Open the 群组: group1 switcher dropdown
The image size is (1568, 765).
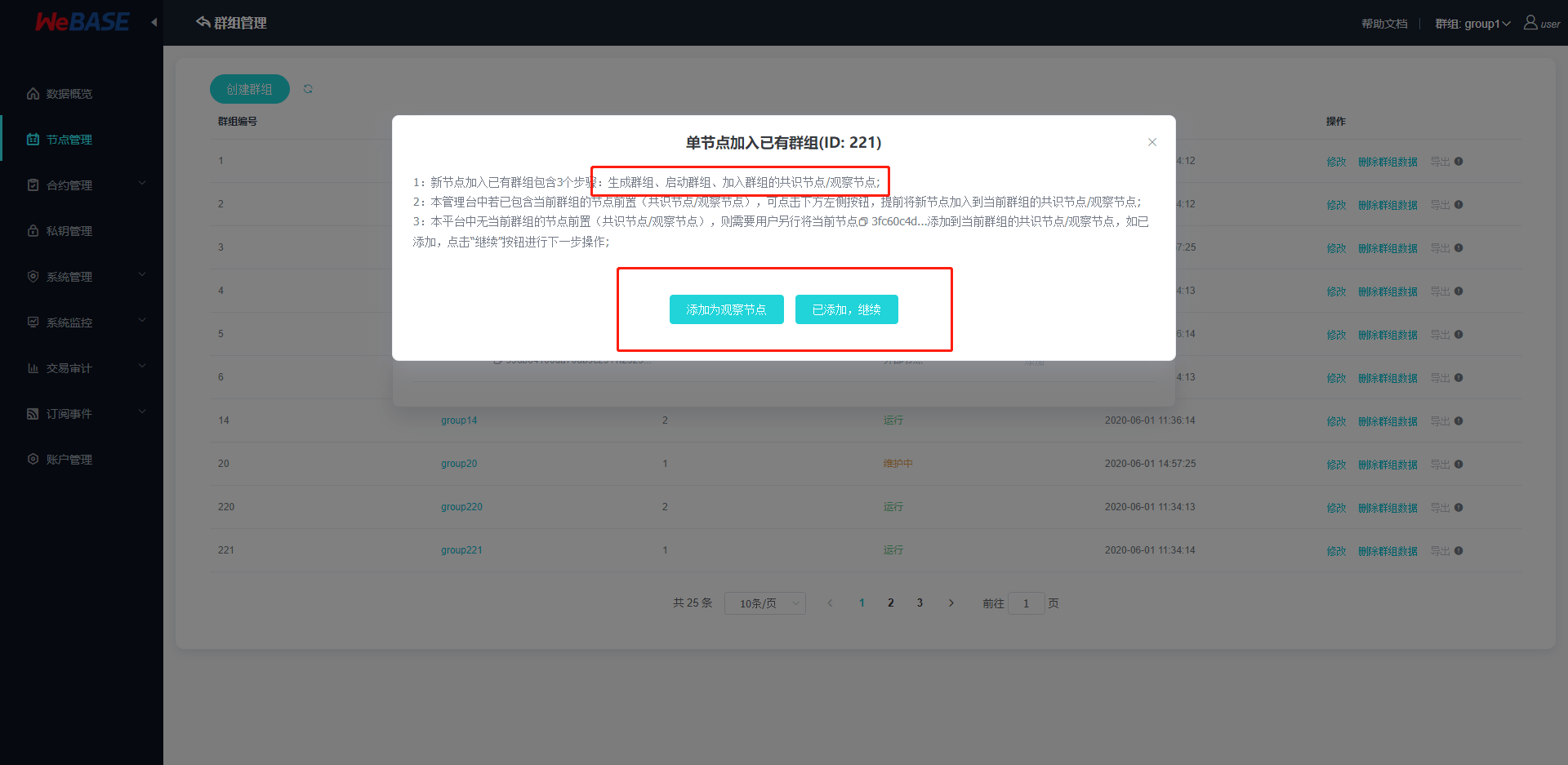click(1473, 24)
